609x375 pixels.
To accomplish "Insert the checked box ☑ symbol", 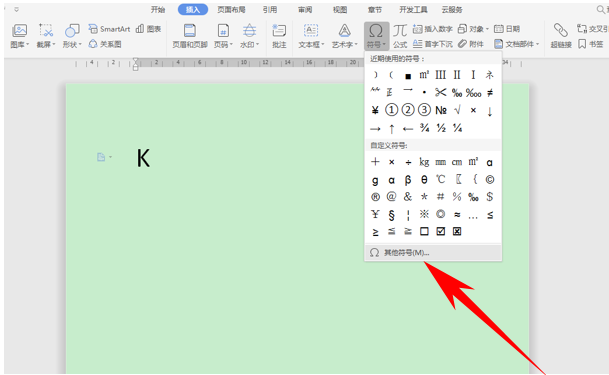I will (440, 231).
